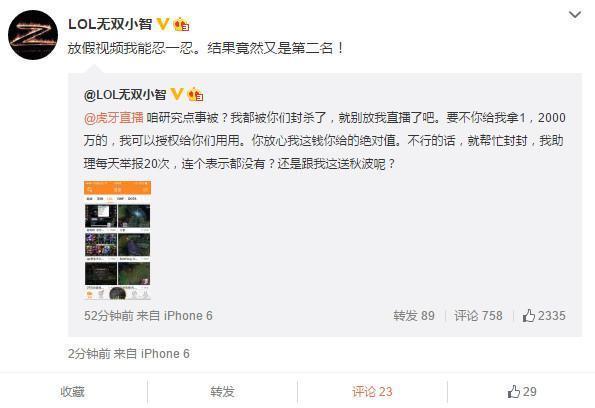This screenshot has width=595, height=408.
Task: Open the 52分钟前 timestamp link
Action: point(109,316)
